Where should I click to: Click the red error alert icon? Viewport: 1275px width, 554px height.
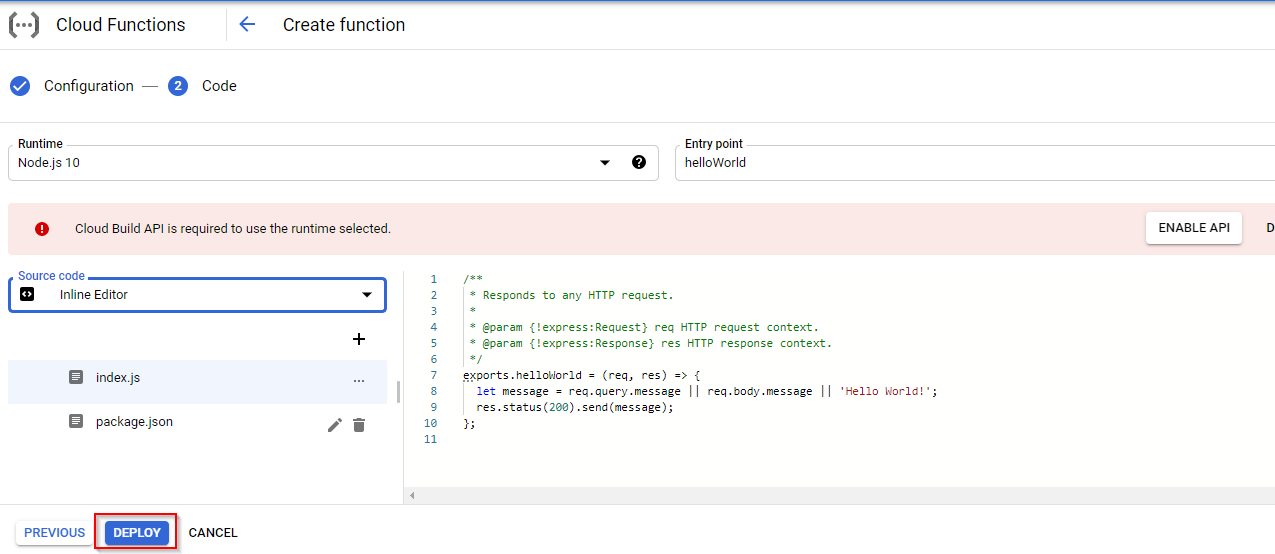point(42,228)
